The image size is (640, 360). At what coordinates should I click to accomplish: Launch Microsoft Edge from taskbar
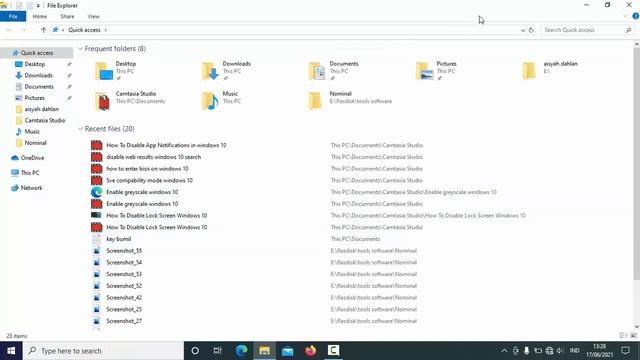click(241, 351)
